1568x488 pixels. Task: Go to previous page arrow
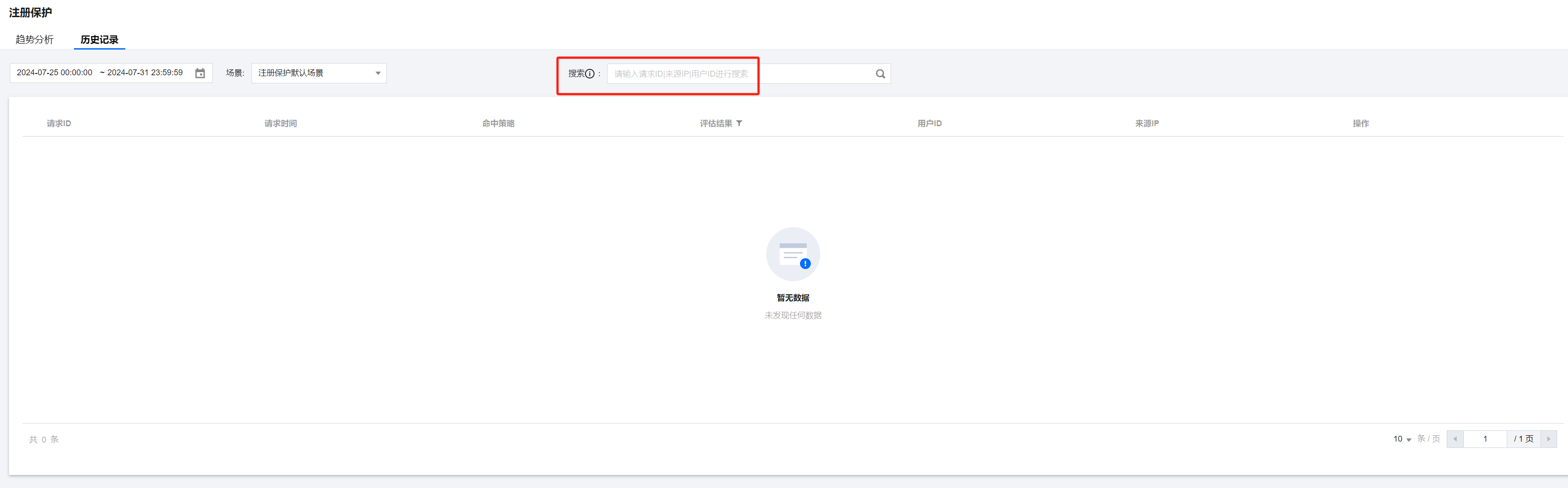click(1455, 439)
